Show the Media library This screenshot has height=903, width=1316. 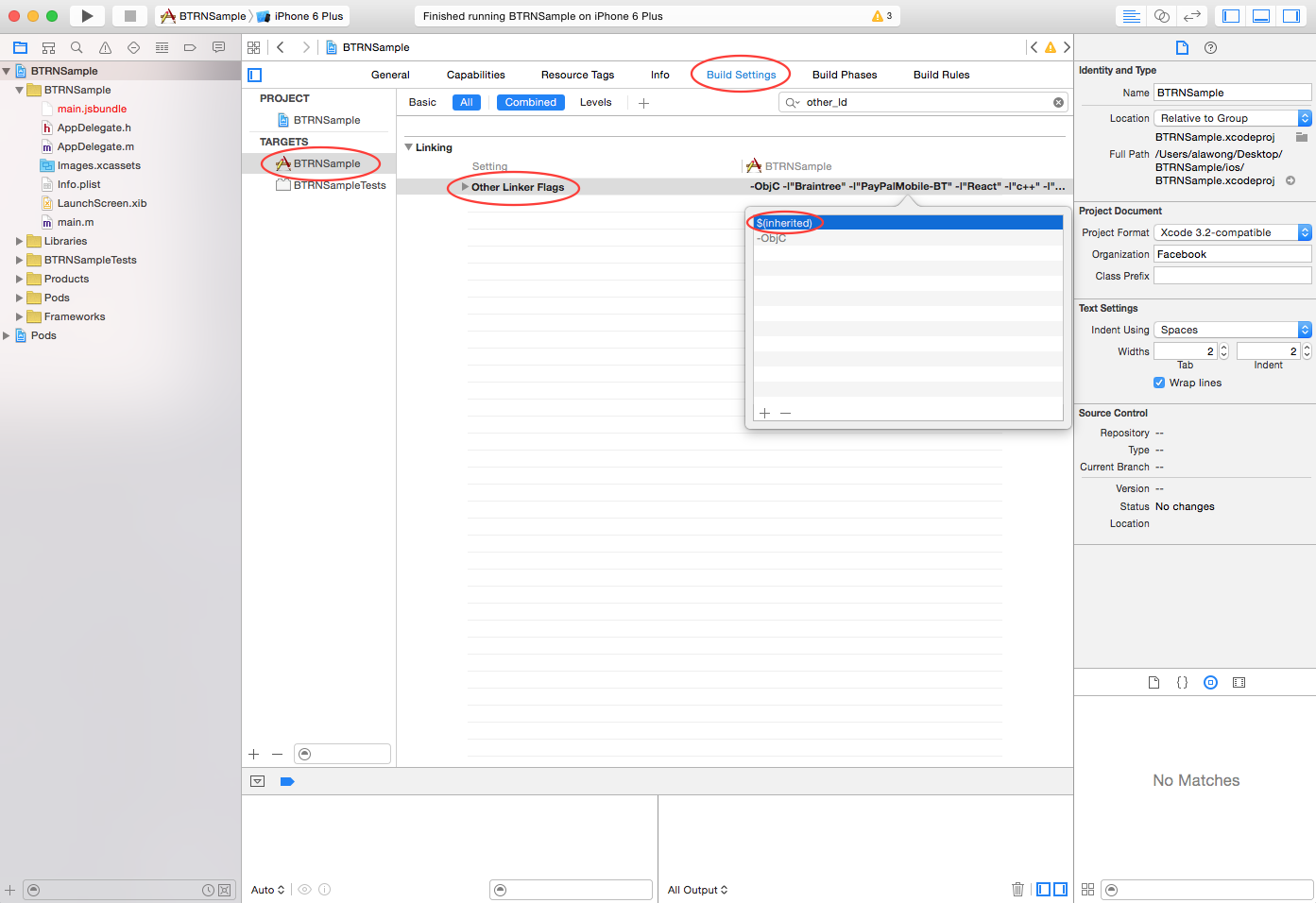click(x=1239, y=682)
